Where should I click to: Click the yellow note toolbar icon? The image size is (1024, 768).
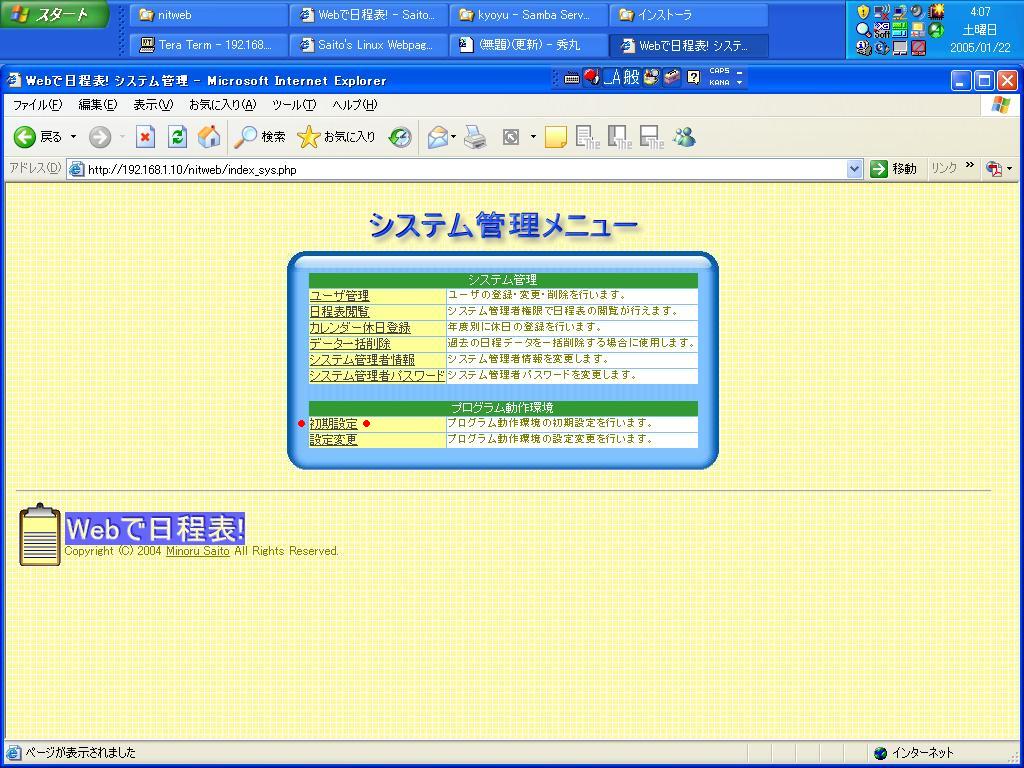tap(555, 138)
